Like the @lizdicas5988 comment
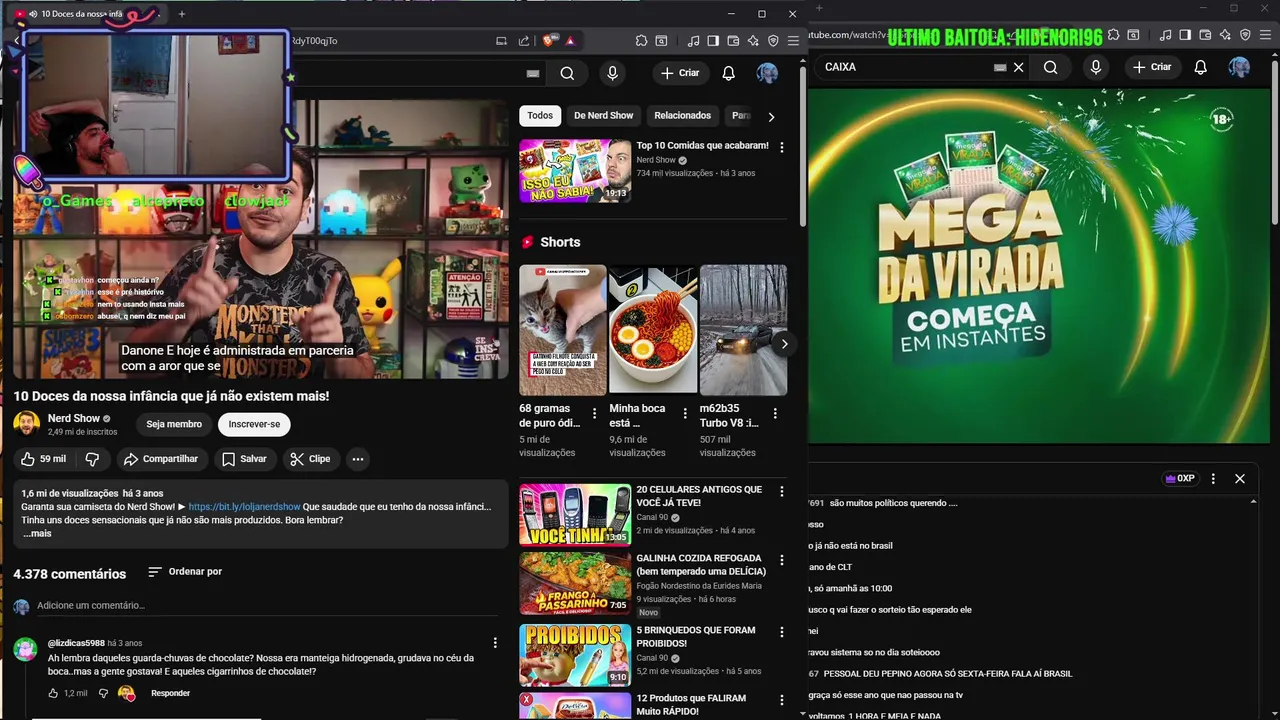 click(x=54, y=693)
